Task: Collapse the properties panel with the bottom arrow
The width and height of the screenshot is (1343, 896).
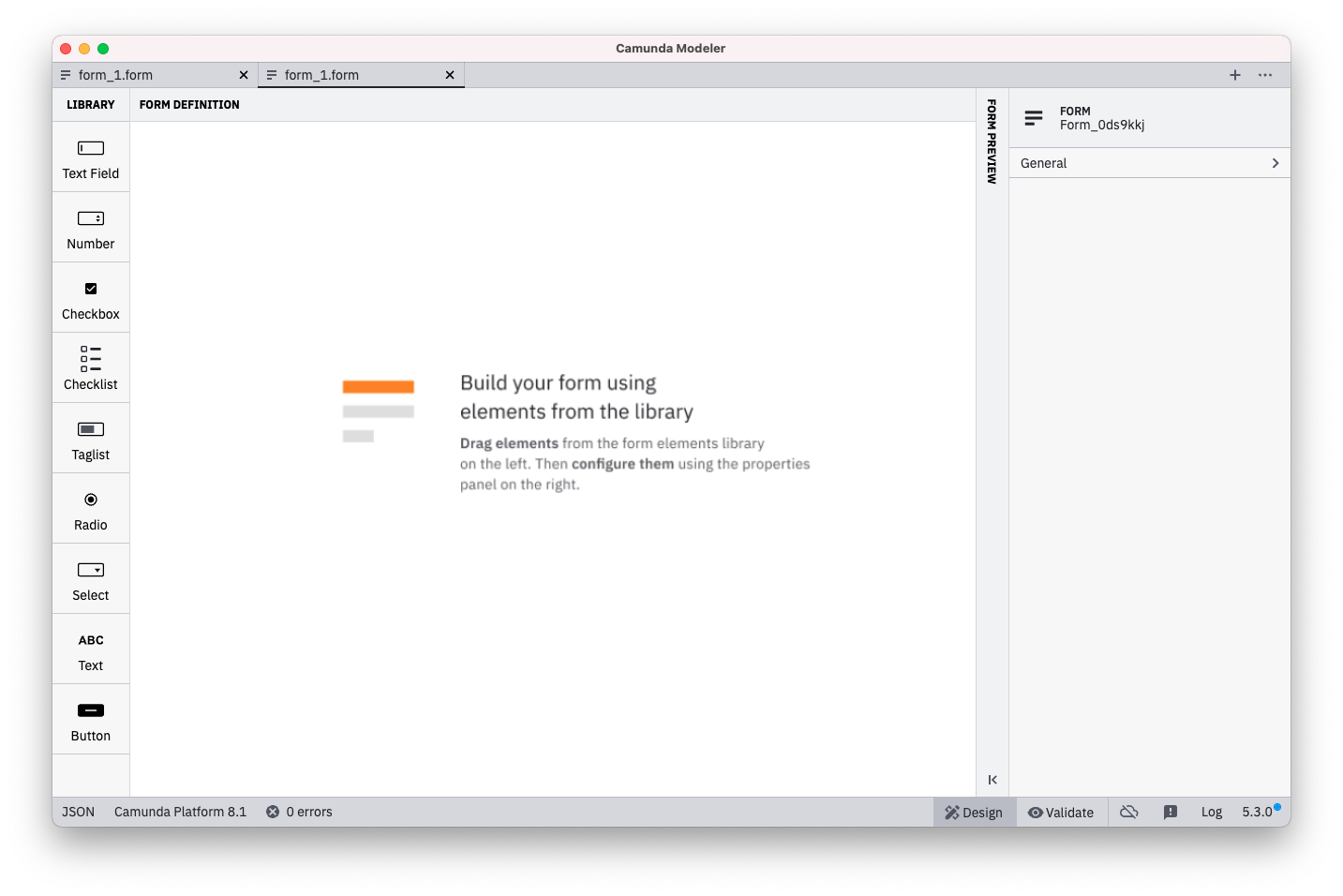Action: point(992,779)
